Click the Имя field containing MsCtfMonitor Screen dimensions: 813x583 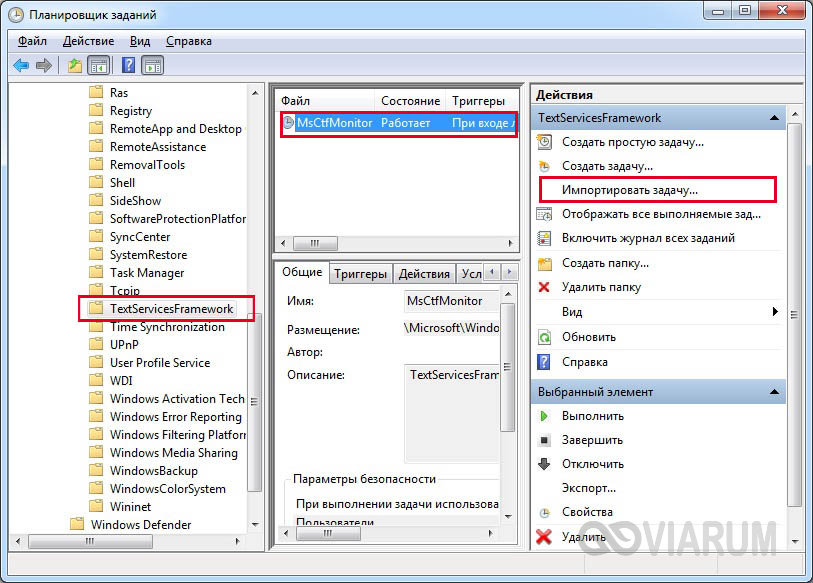pyautogui.click(x=452, y=301)
